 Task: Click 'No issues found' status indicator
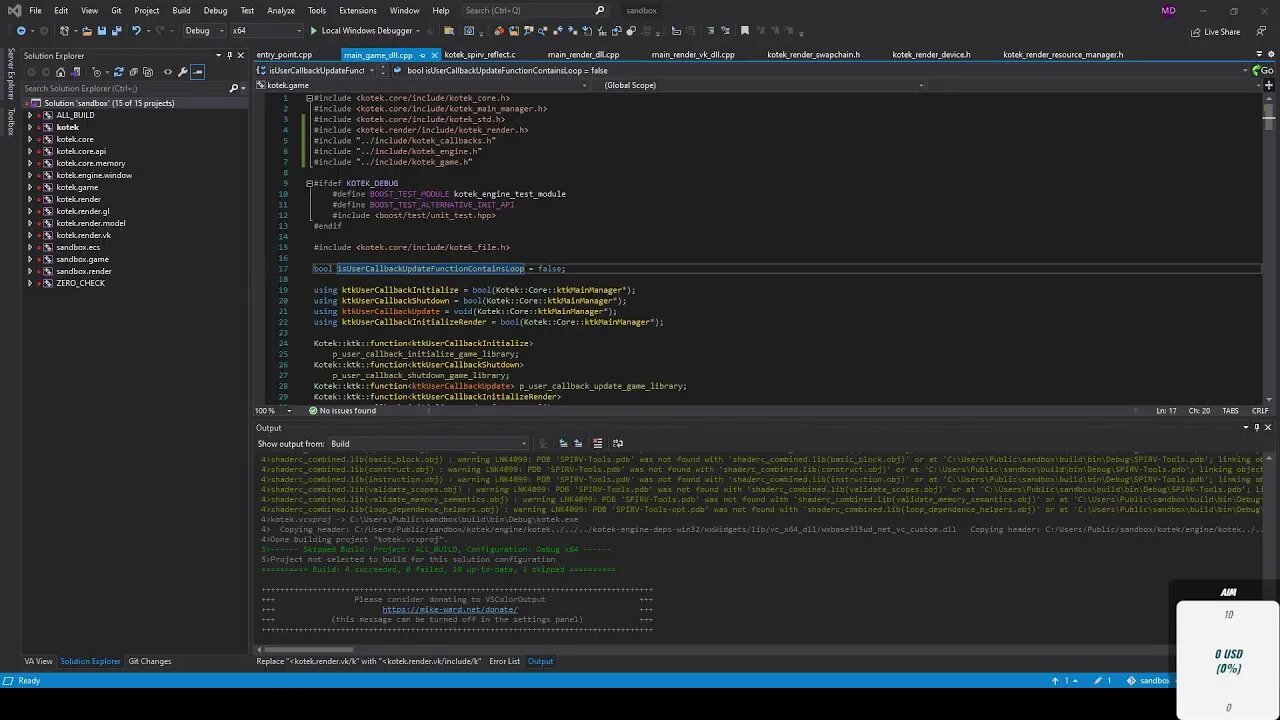[343, 411]
